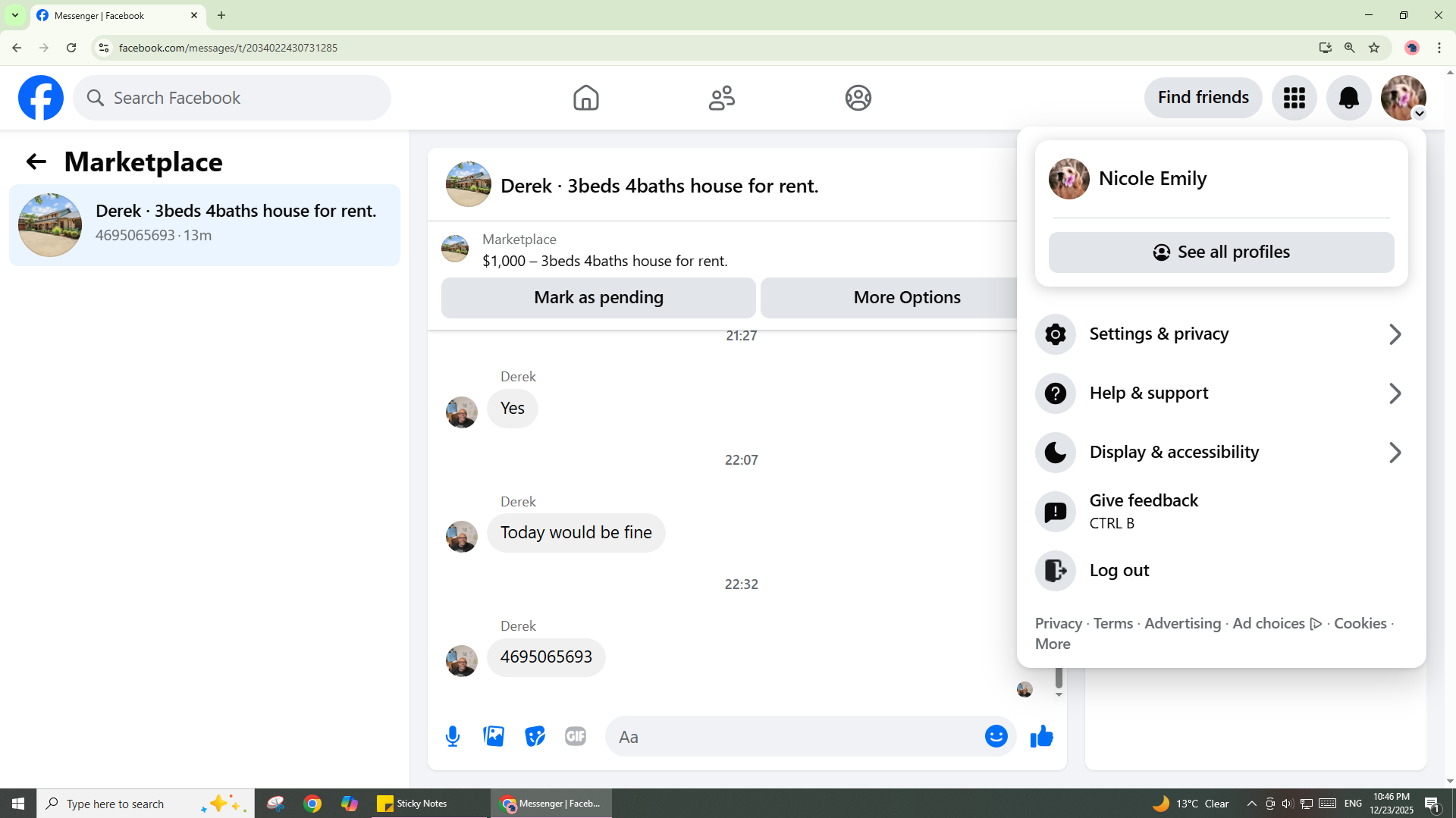Open the emoji picker smiley icon

[996, 736]
